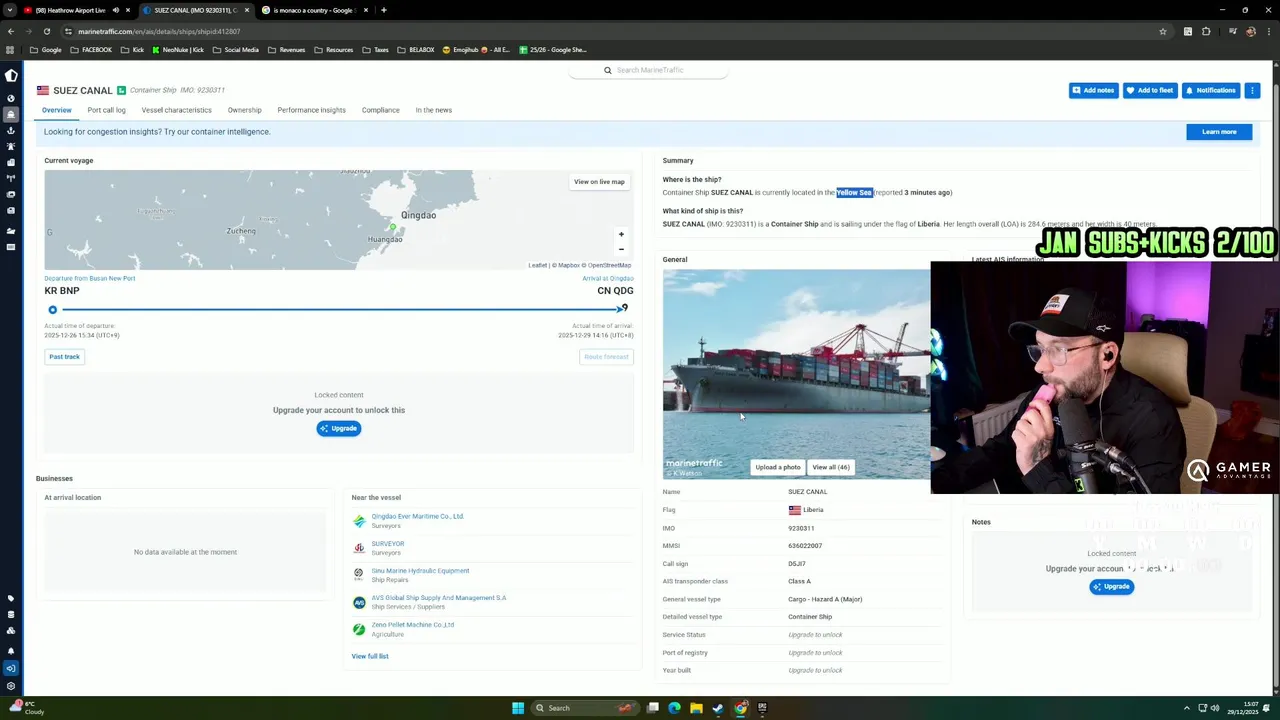Open Epic Games launcher from taskbar

pos(762,708)
